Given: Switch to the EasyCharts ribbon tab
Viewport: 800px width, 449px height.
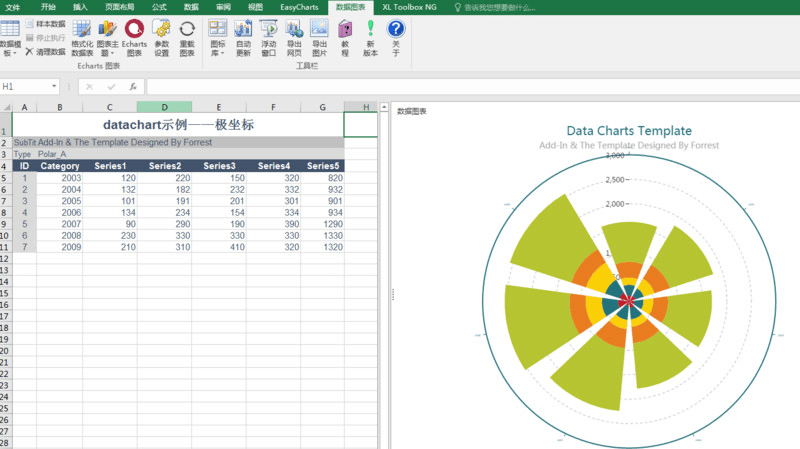Looking at the screenshot, I should point(299,7).
